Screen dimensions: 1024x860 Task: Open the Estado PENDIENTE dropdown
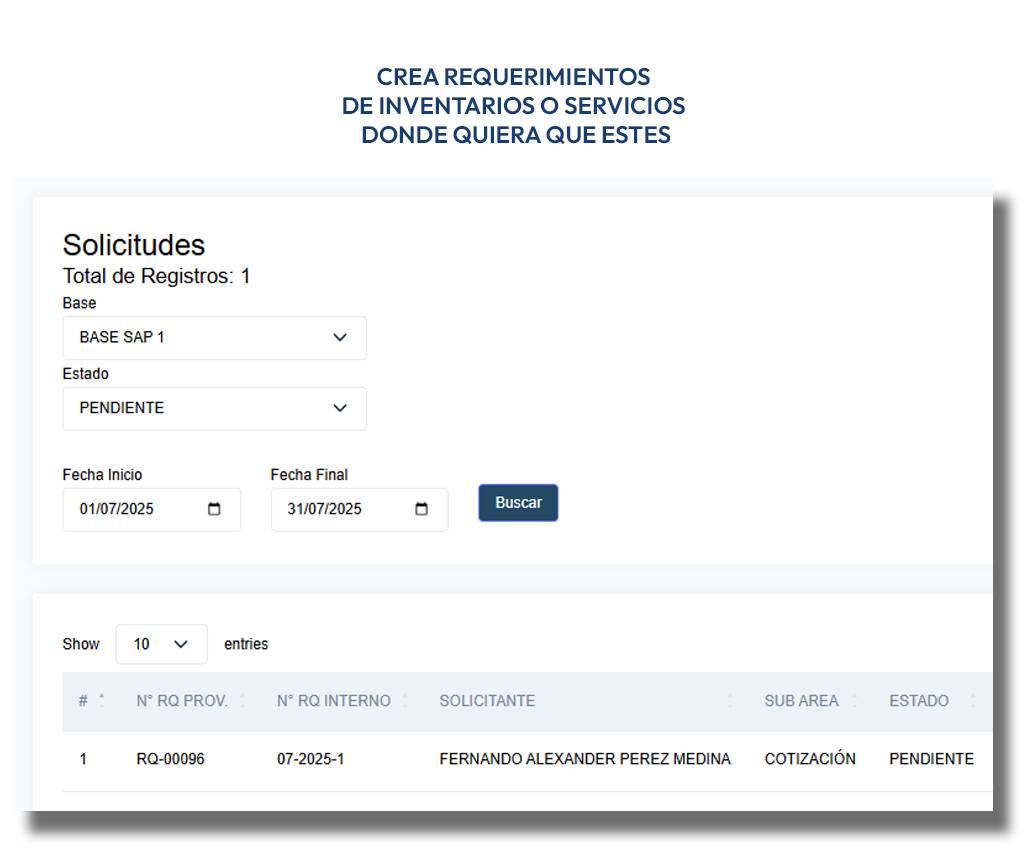(214, 408)
